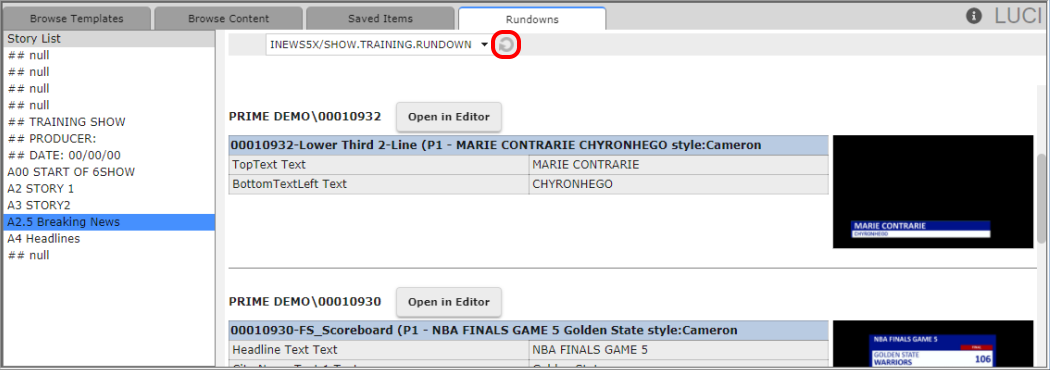
Task: Click the Headline Text Text label cell
Action: tap(378, 350)
